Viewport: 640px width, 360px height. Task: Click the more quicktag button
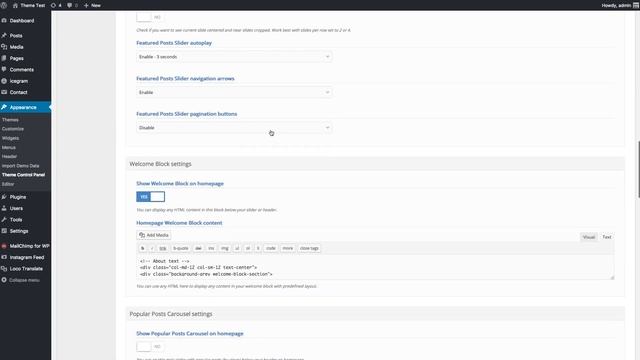pos(288,248)
